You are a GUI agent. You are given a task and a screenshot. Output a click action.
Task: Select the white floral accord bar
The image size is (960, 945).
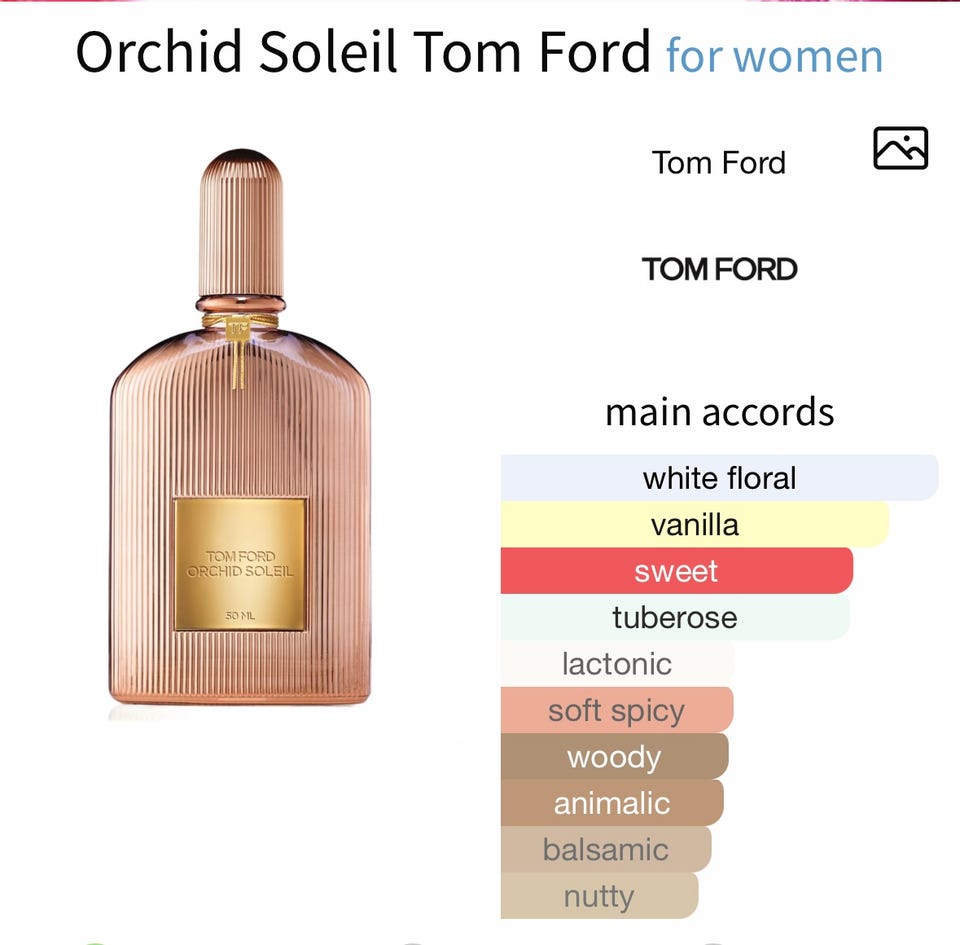click(x=719, y=477)
